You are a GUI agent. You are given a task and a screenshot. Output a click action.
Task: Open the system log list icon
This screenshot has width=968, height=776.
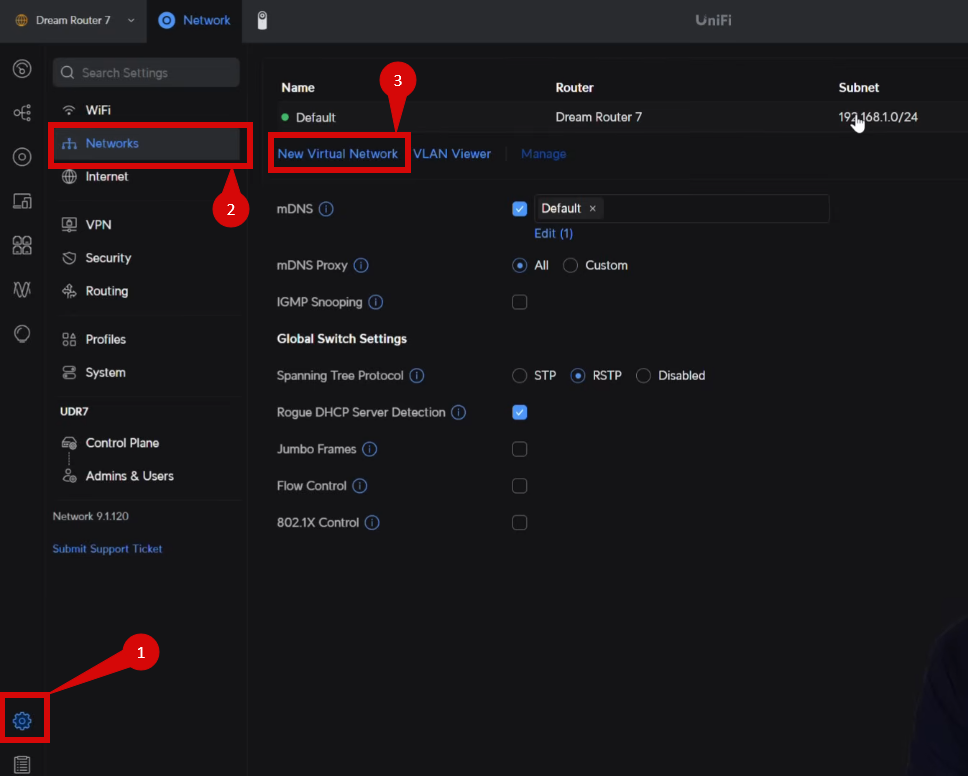tap(22, 764)
